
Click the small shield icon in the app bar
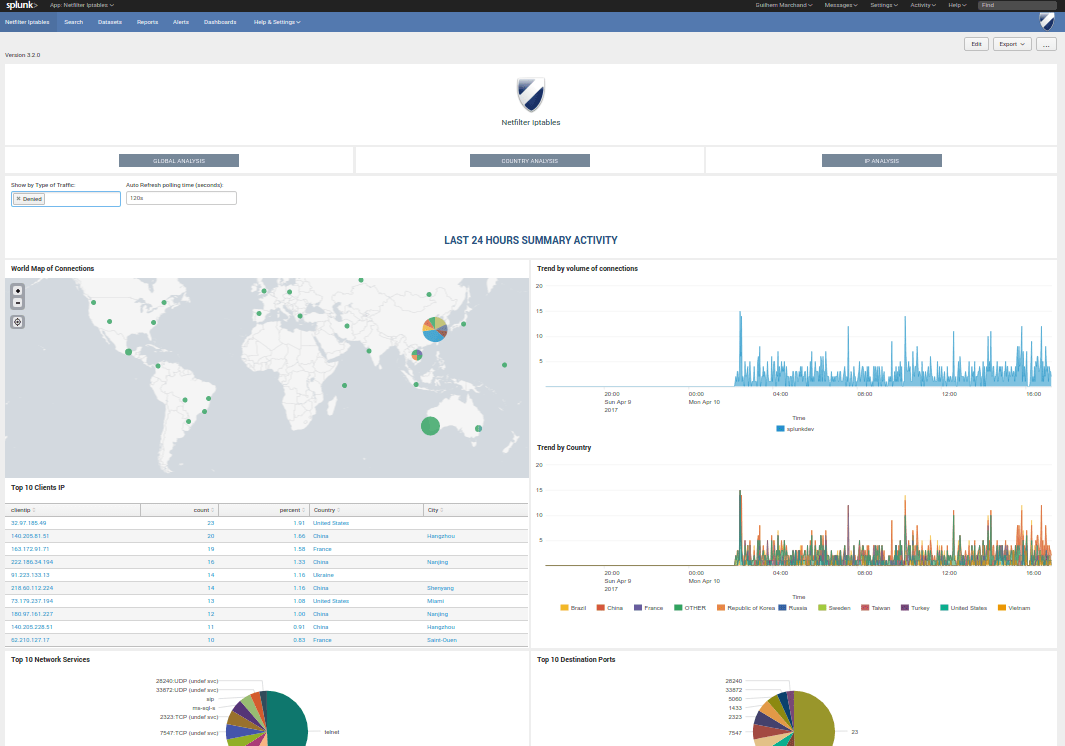[1048, 21]
